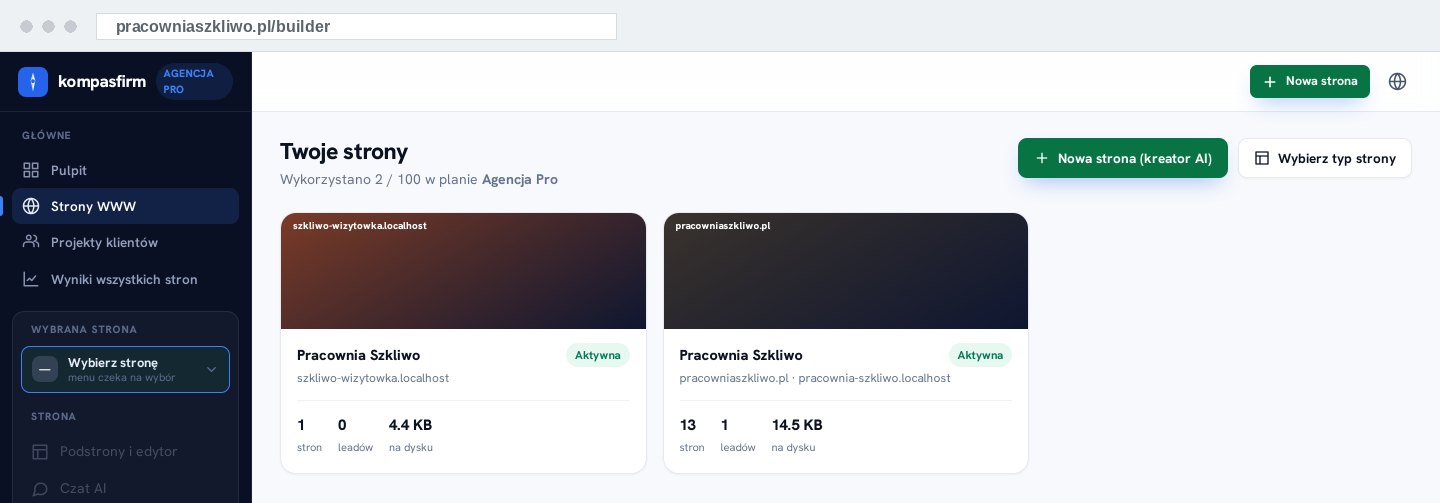Click the kompasfirm brand name
This screenshot has height=503, width=1440.
click(x=102, y=82)
